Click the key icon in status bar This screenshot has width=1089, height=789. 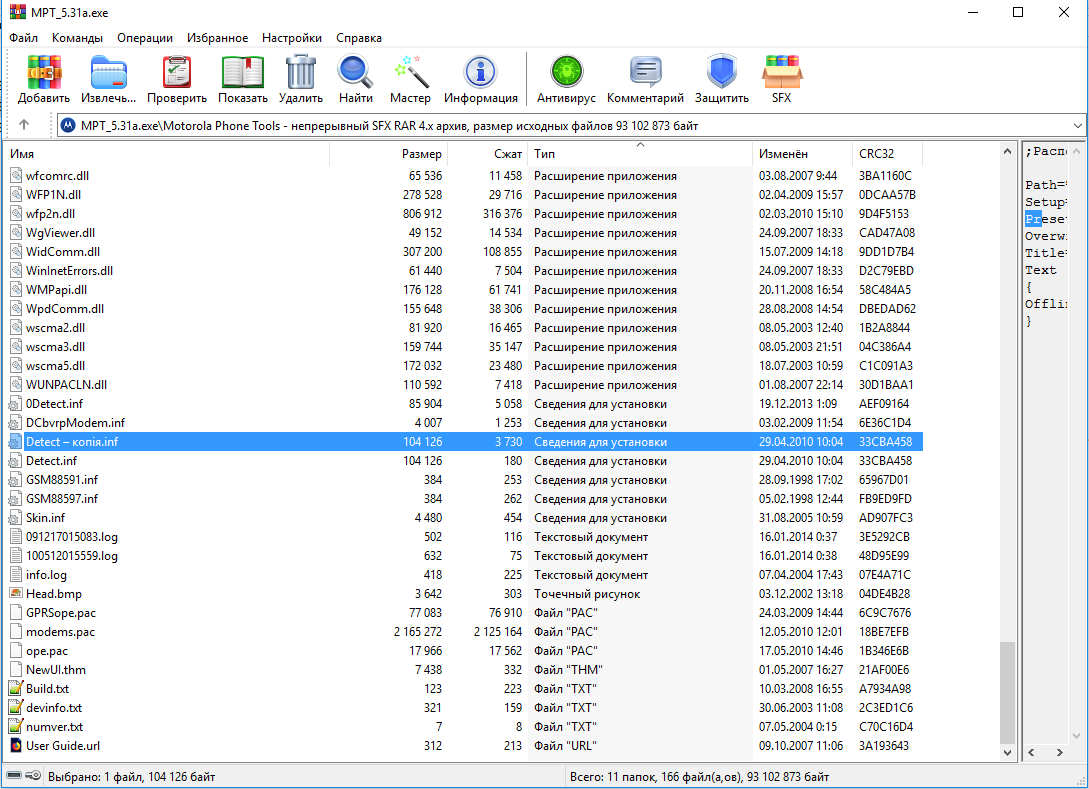point(33,776)
